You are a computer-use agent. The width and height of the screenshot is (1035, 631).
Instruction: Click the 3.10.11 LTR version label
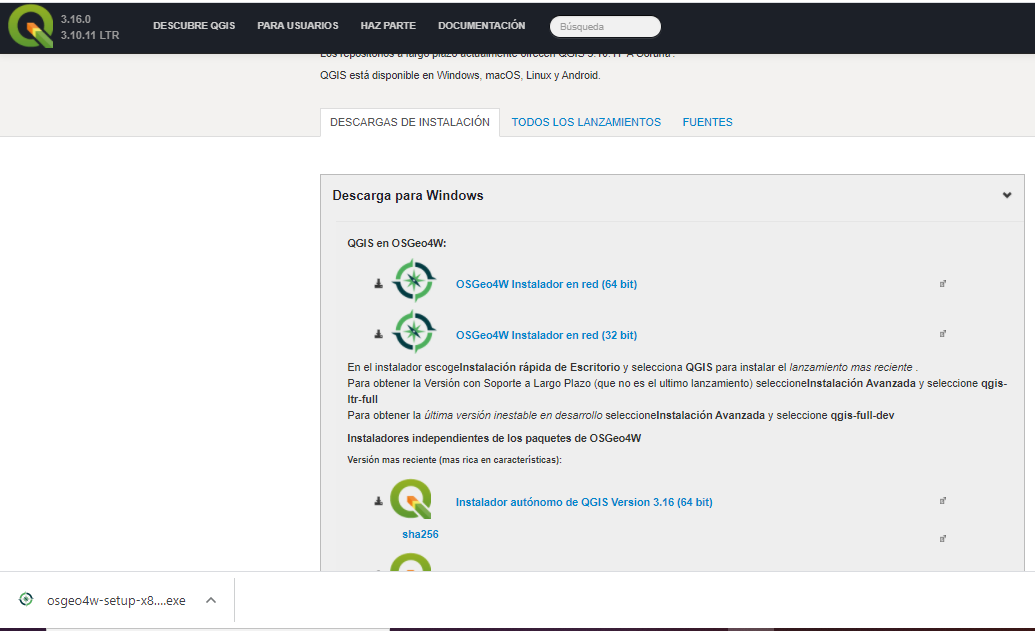90,35
